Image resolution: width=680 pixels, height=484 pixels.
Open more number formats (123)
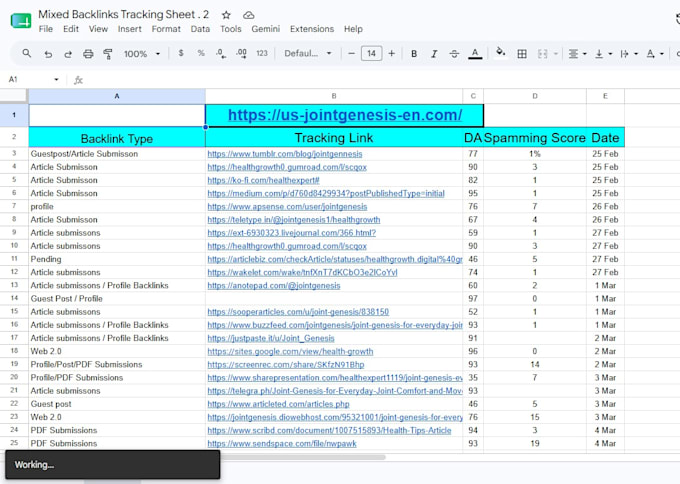[x=262, y=53]
